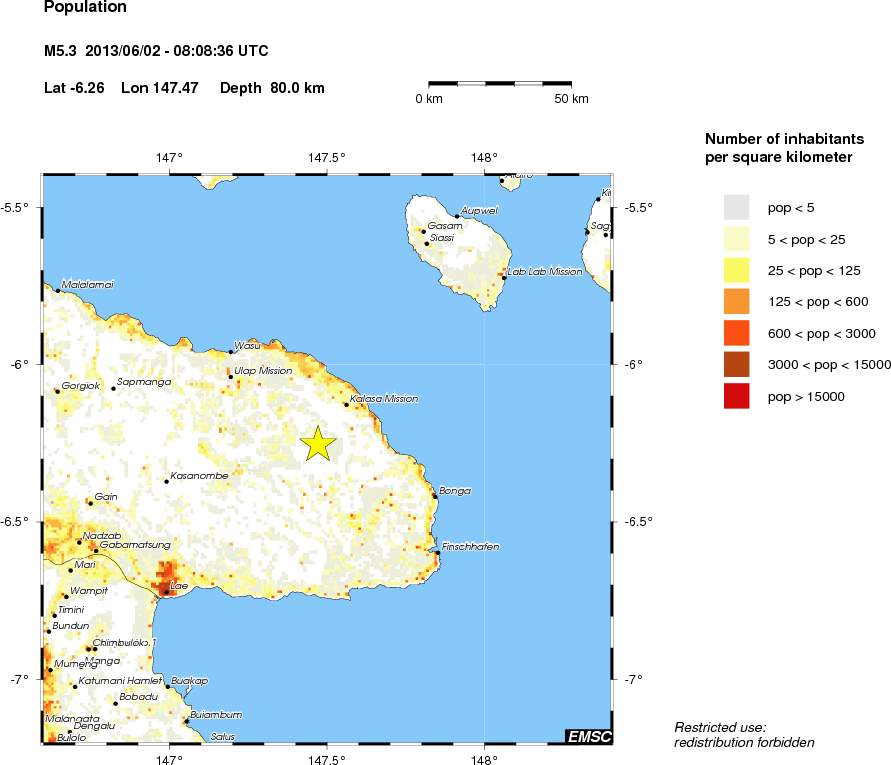Click the Malalamai marker on the coast
Screen dimensions: 891x765
(x=57, y=290)
